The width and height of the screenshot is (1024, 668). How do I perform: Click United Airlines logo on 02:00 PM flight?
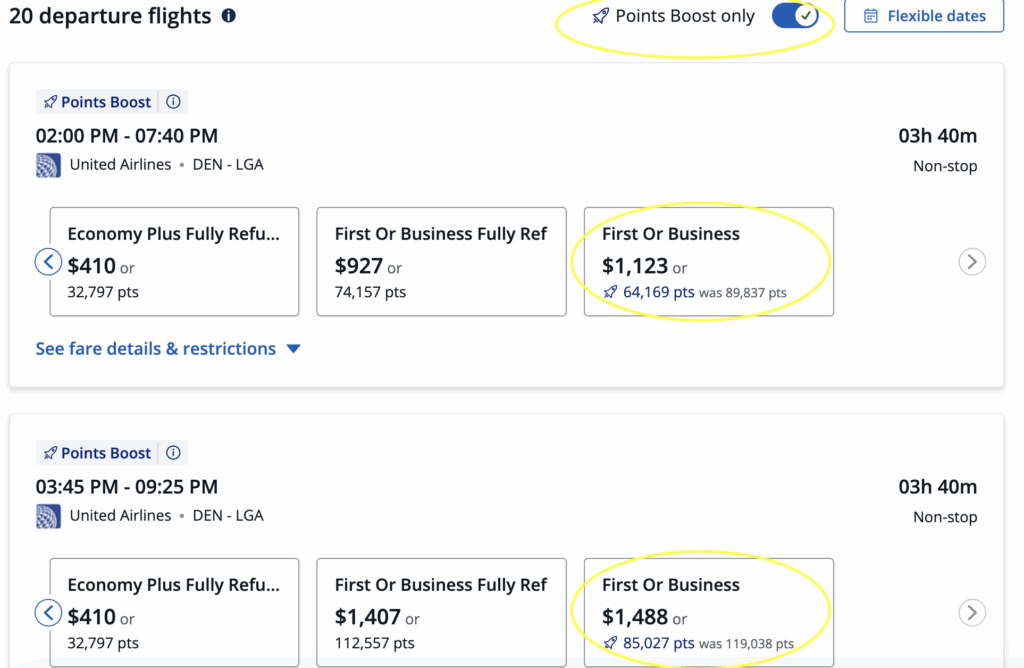click(x=48, y=165)
